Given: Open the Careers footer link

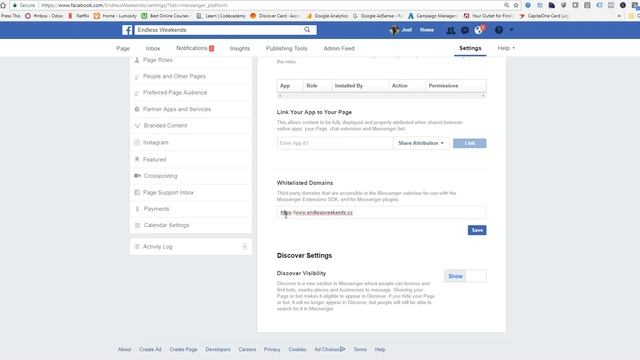Looking at the screenshot, I should point(247,349).
